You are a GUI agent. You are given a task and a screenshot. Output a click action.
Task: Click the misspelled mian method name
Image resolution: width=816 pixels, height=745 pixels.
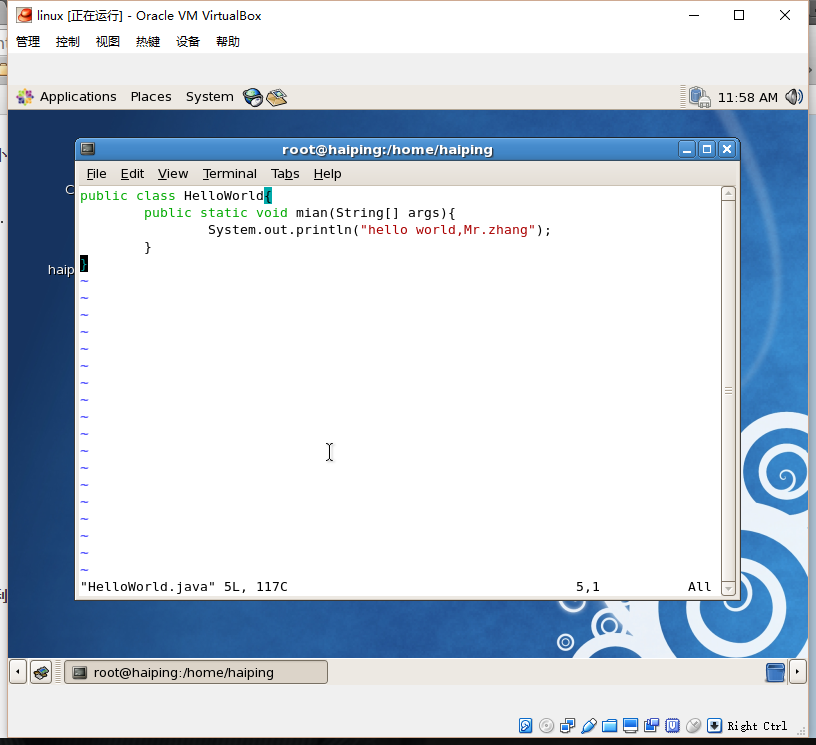tap(311, 213)
